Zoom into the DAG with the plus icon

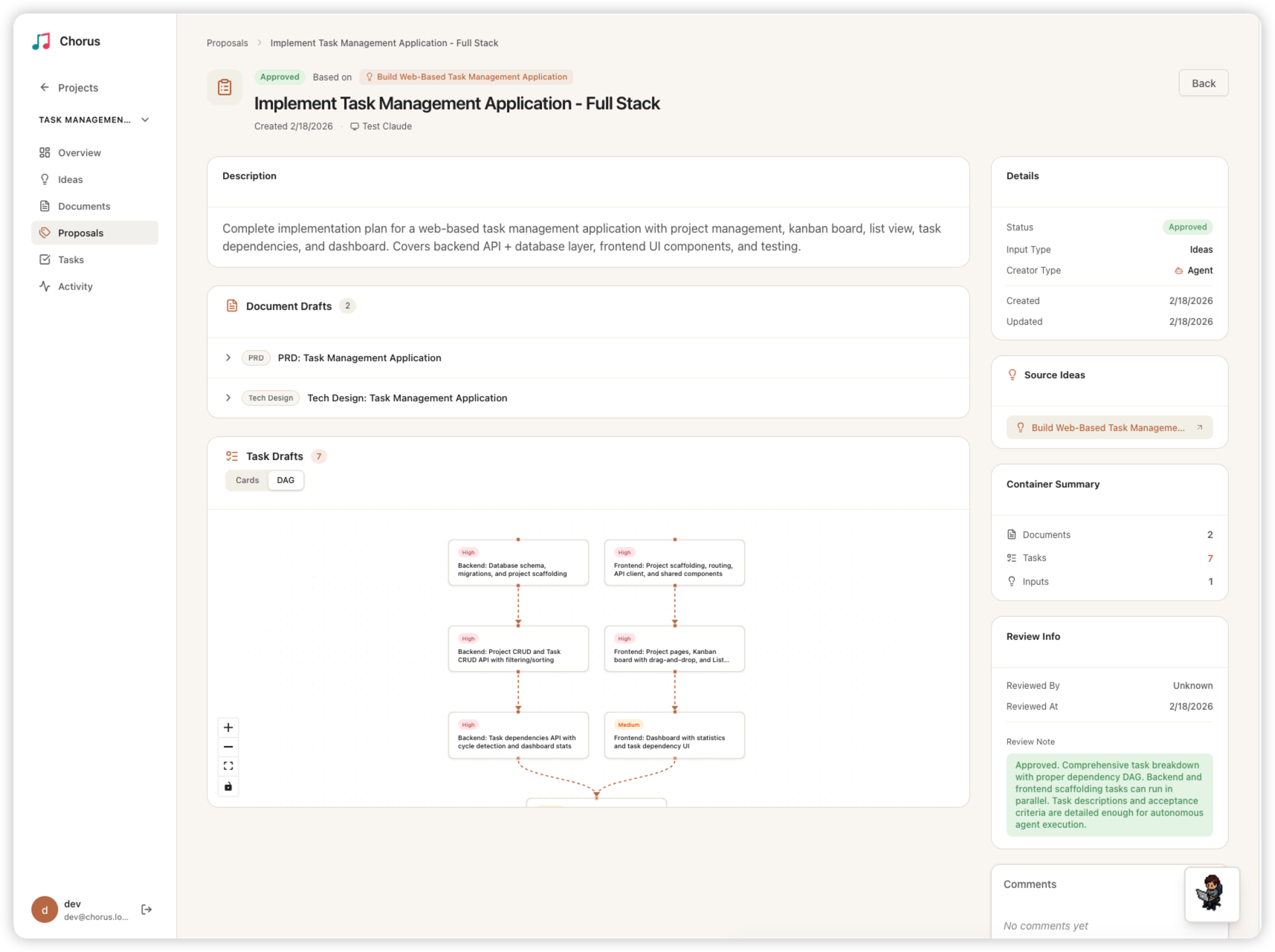pyautogui.click(x=228, y=728)
